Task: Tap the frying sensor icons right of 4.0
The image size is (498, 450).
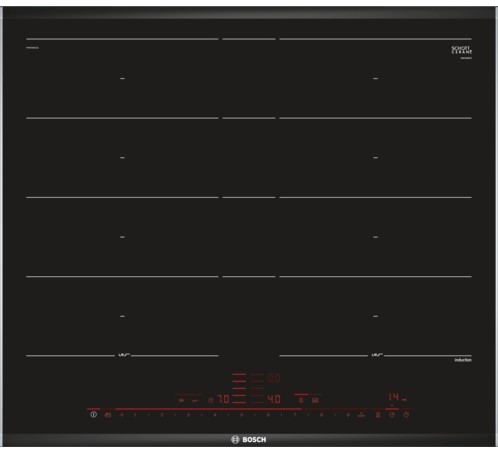Action: tap(308, 400)
